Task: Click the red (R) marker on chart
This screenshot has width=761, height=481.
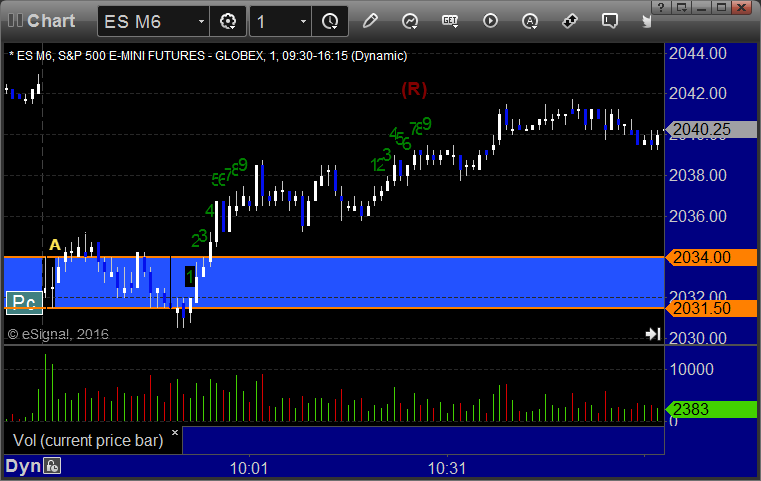Action: 414,89
